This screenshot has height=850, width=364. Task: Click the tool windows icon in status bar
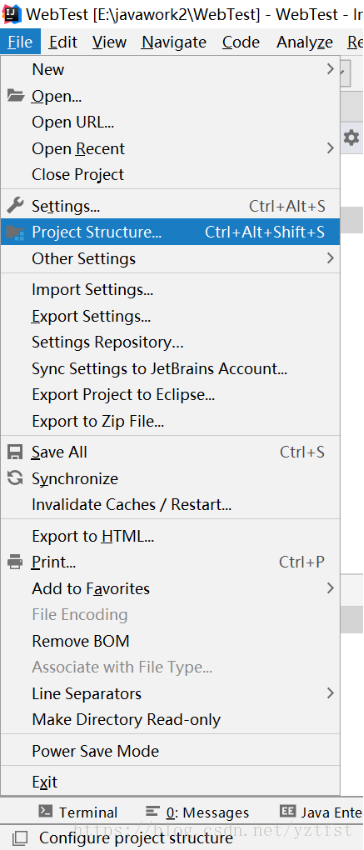(x=20, y=838)
